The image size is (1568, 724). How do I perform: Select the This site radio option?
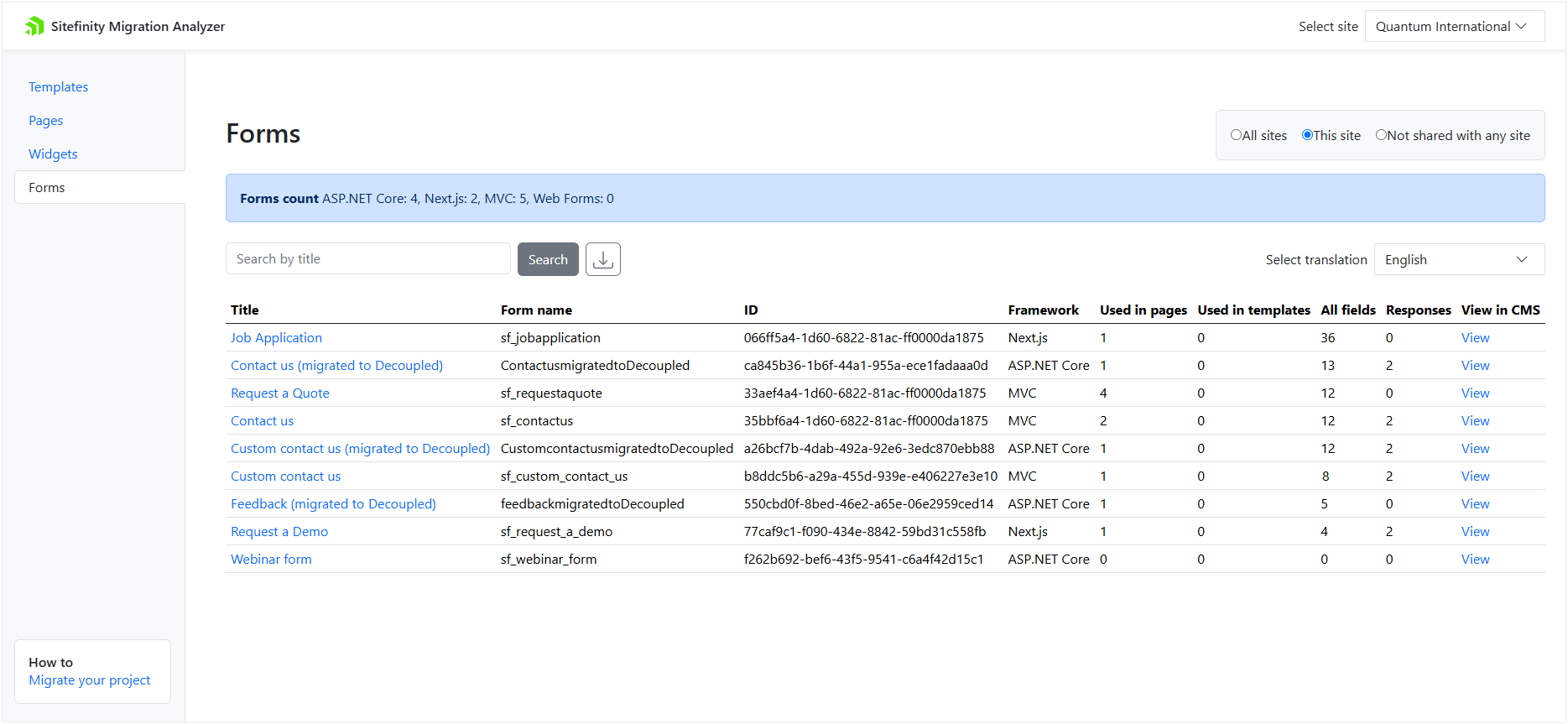pos(1307,135)
